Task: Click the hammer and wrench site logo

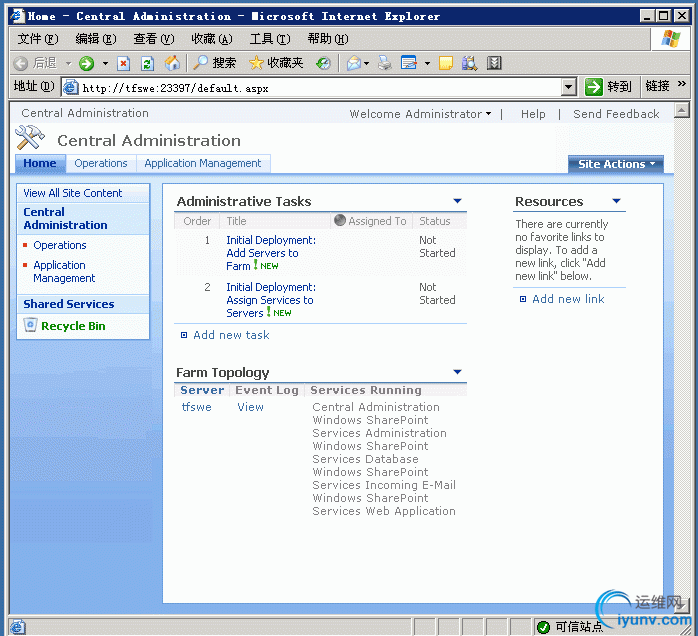Action: [x=30, y=138]
